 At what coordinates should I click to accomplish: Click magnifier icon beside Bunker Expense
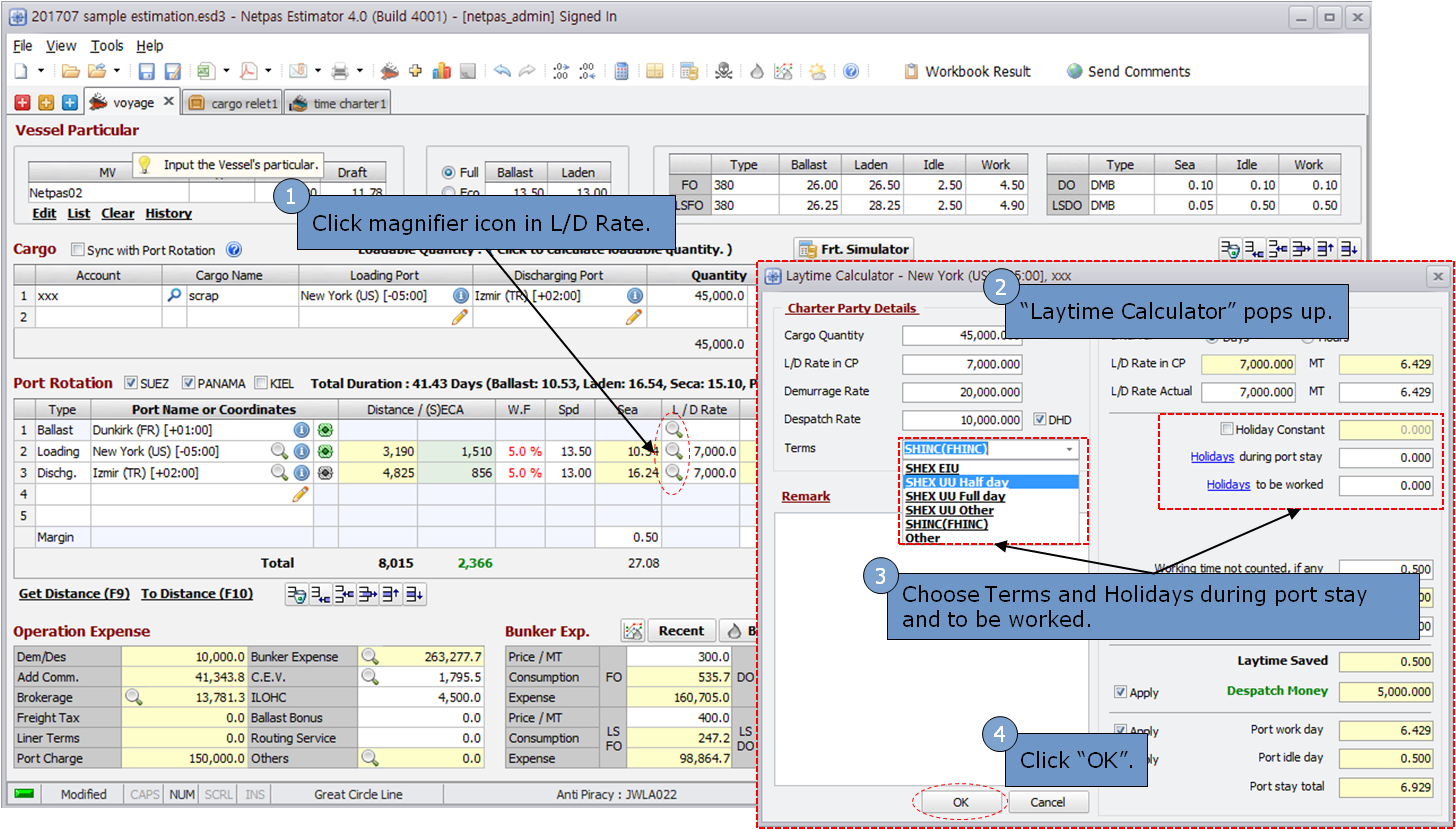pyautogui.click(x=370, y=656)
